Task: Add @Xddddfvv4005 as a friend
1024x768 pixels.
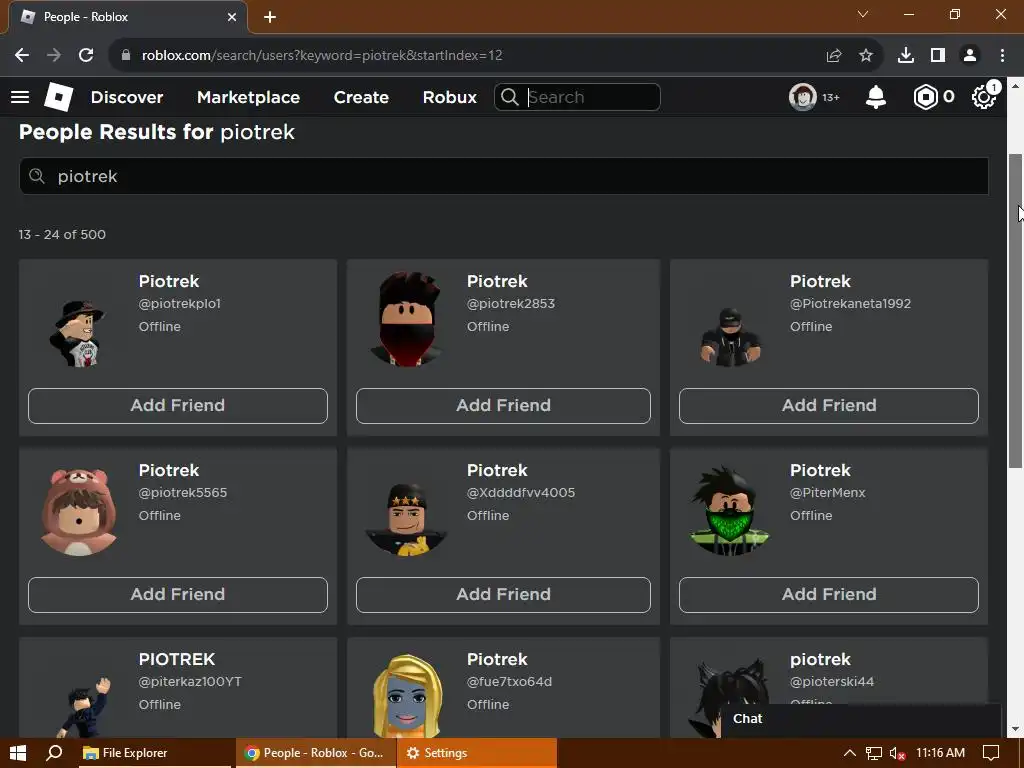Action: pos(503,594)
